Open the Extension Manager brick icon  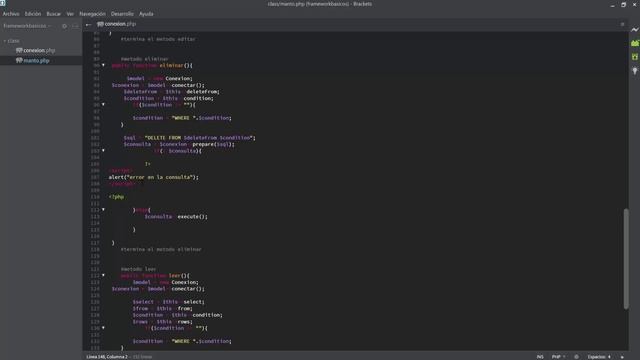click(635, 43)
